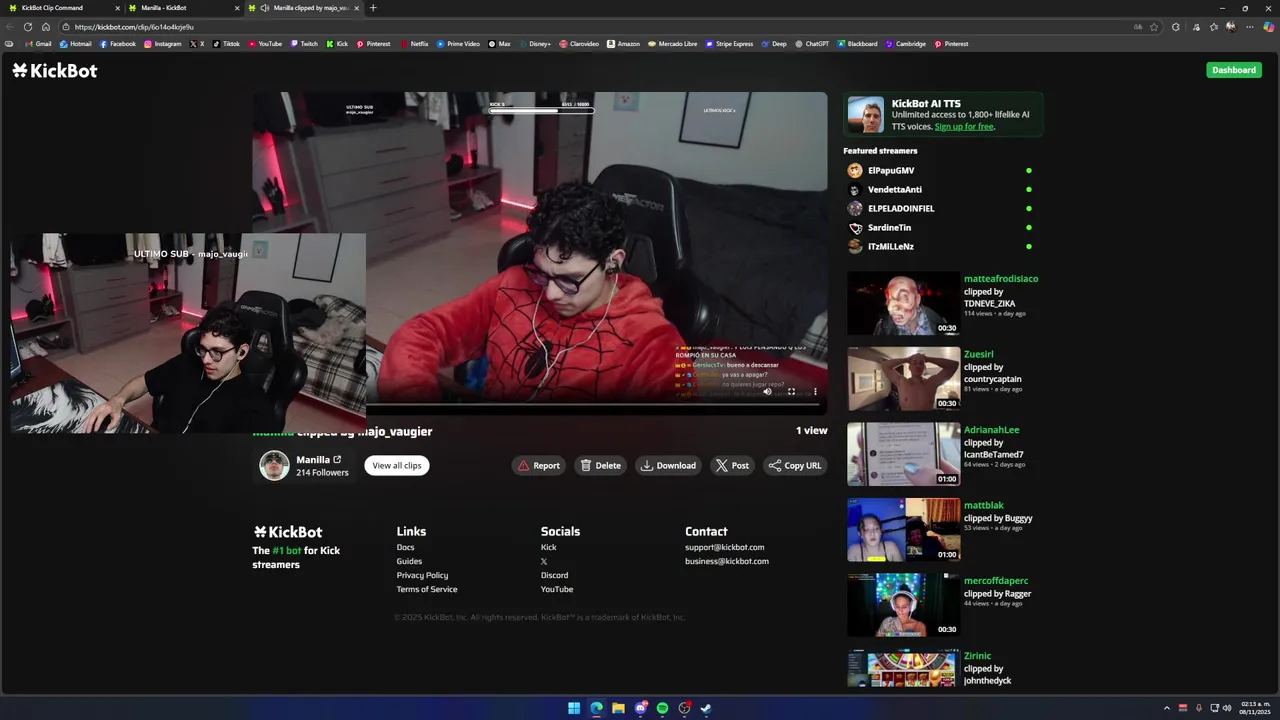Image resolution: width=1280 pixels, height=720 pixels.
Task: Mute the clip video volume
Action: tap(768, 392)
